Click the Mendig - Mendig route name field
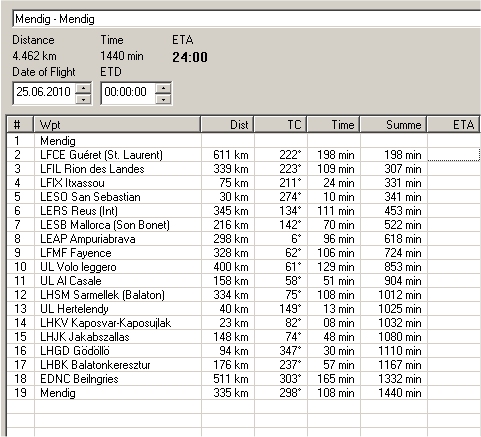The width and height of the screenshot is (481, 437). (247, 19)
